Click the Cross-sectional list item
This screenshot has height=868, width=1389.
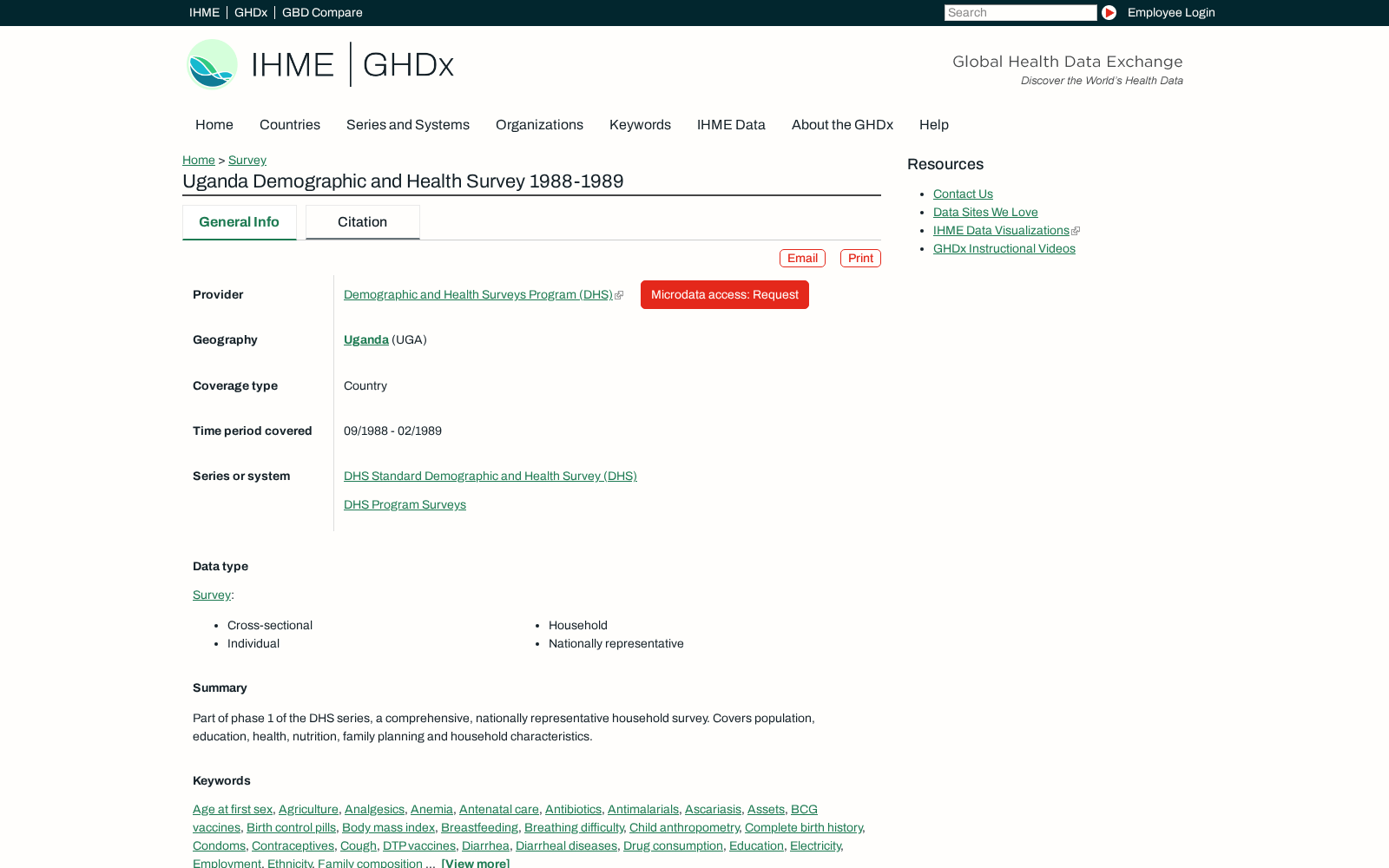(x=270, y=625)
